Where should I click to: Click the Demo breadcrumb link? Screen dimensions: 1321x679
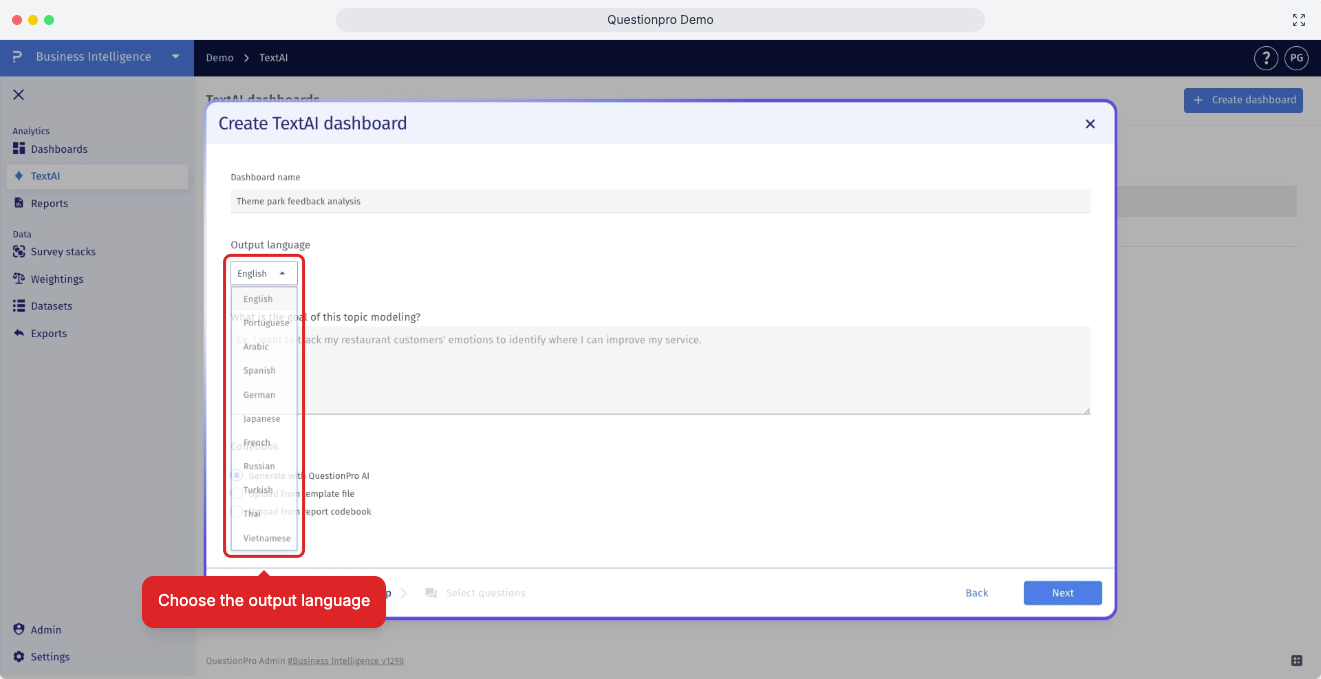click(219, 58)
